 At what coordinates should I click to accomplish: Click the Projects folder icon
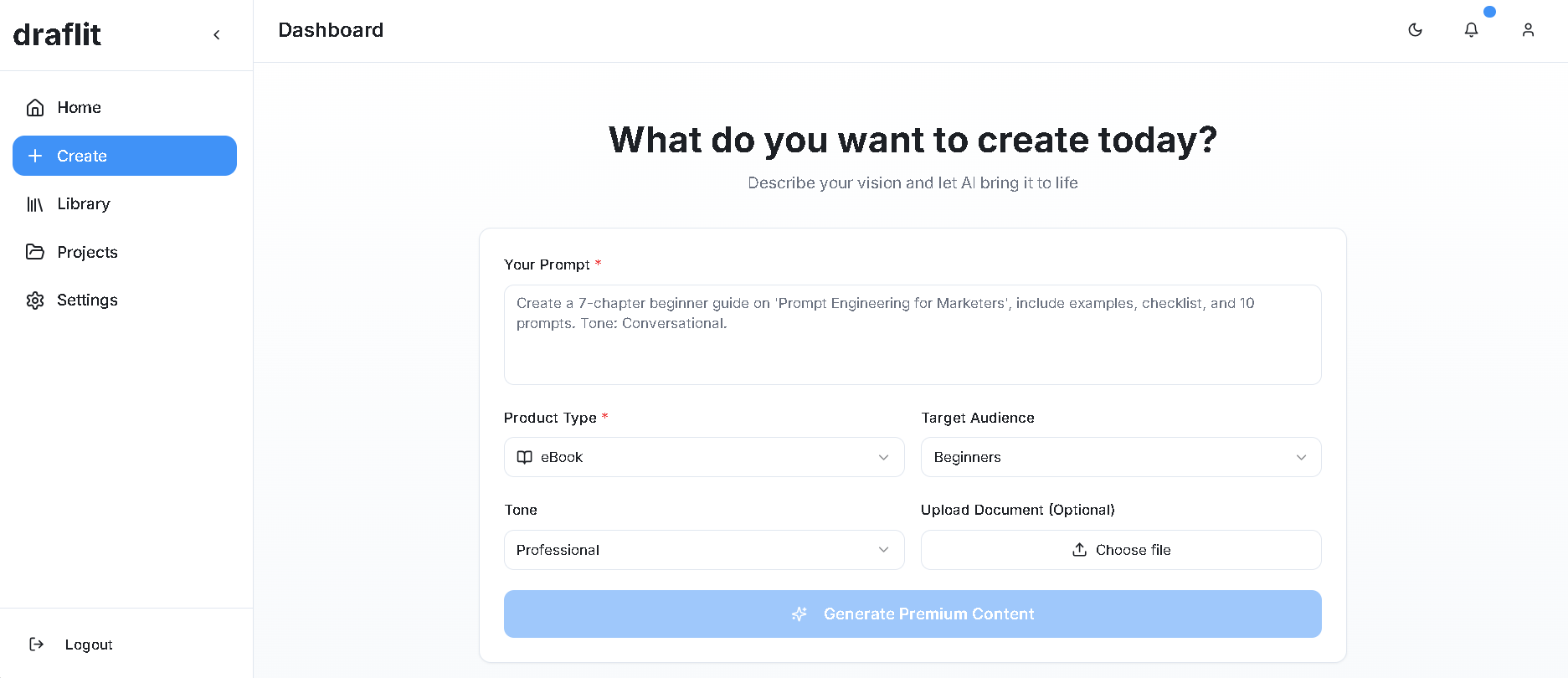pos(35,252)
